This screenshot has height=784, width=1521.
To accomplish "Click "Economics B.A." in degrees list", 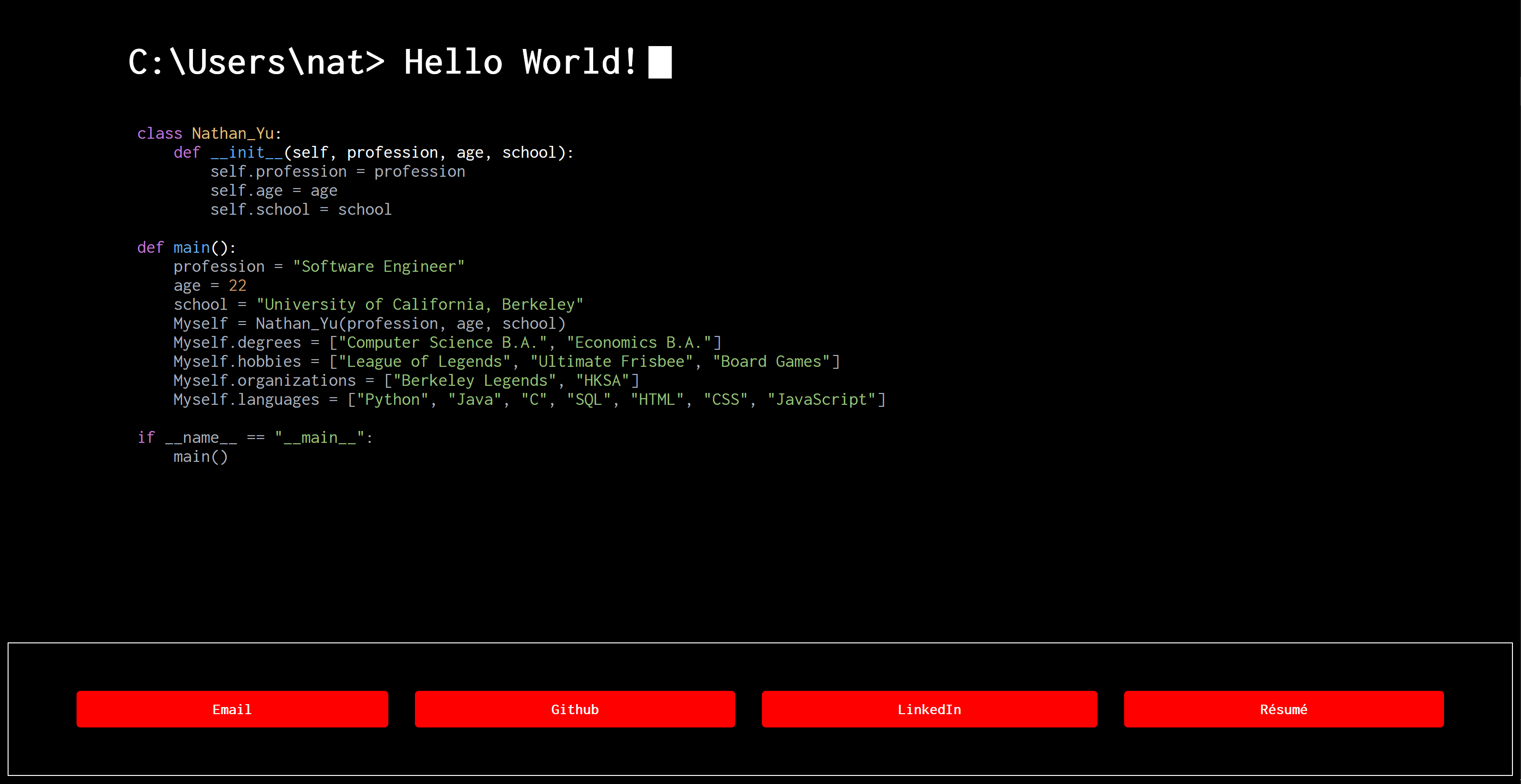I will click(639, 343).
